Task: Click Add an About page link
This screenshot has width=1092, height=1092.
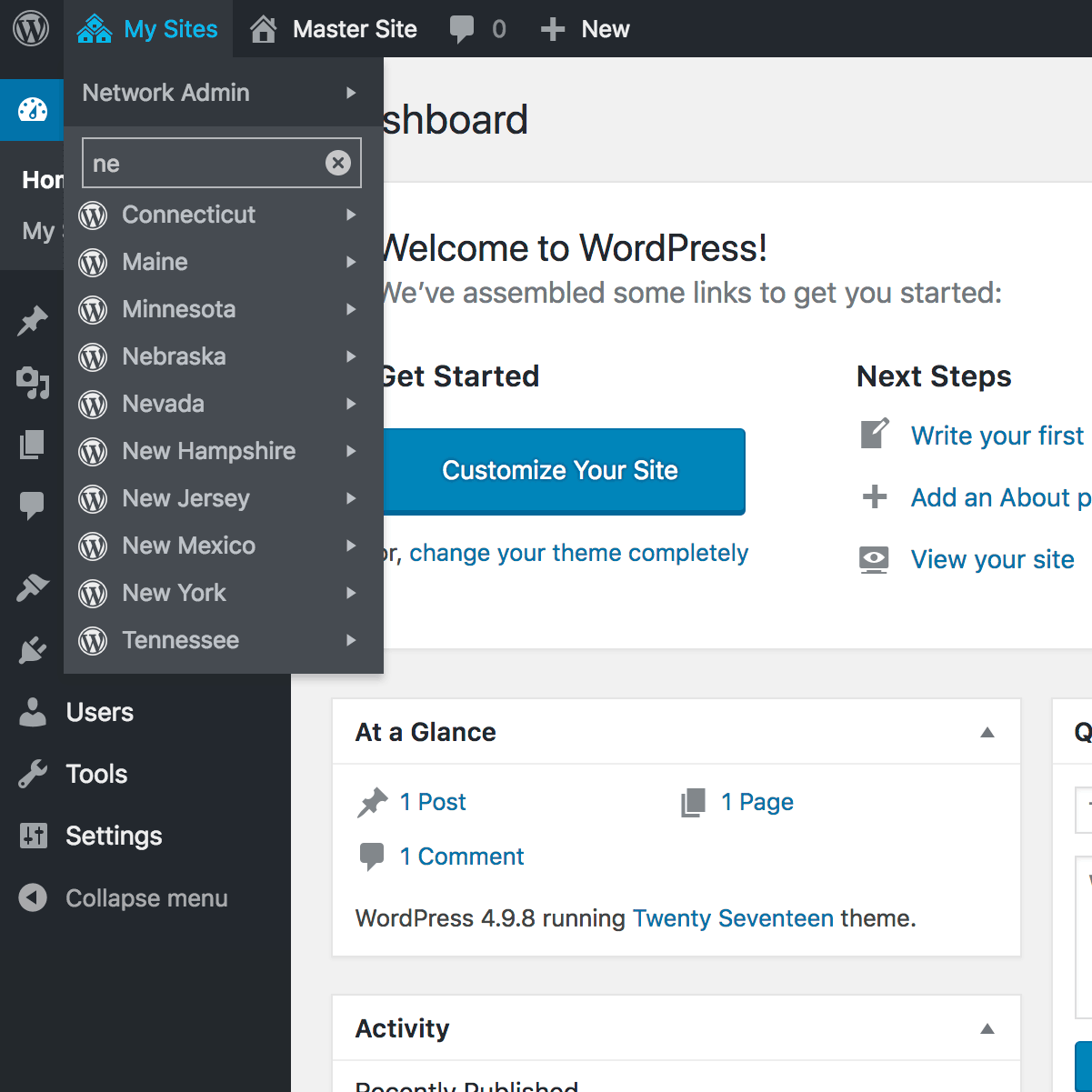Action: 1001,497
